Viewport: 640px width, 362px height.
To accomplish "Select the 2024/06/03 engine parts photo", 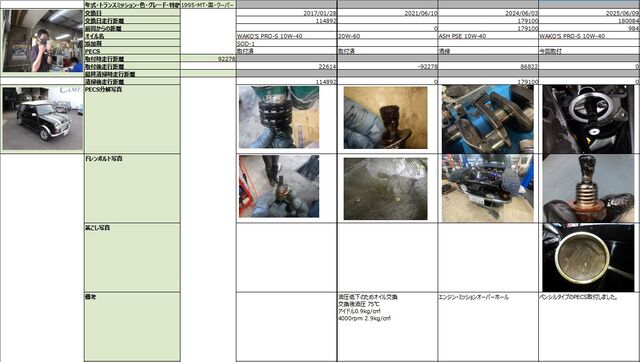I will tap(487, 119).
